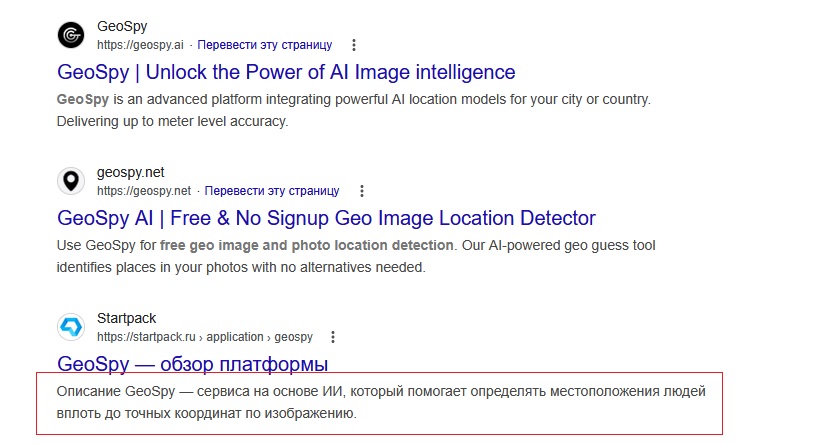Click the 'GeoSpy' site name above geospy.ai
Screen dimensions: 833x444
click(x=122, y=27)
